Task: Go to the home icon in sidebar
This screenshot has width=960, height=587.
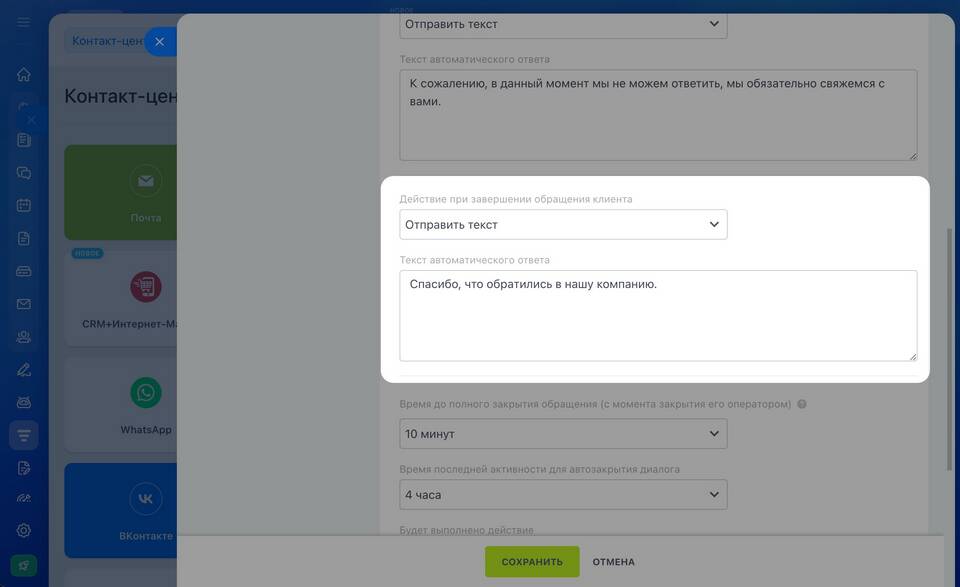Action: point(24,75)
